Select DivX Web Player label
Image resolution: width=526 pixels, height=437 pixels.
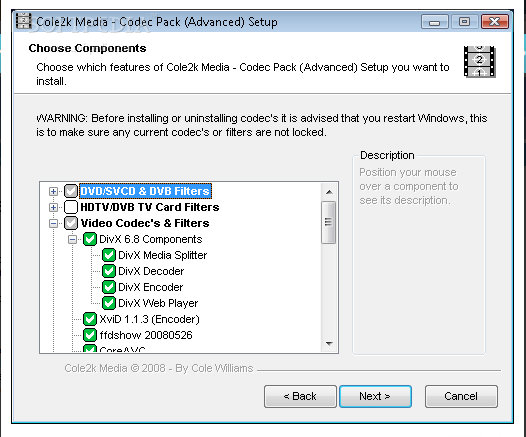(x=158, y=303)
